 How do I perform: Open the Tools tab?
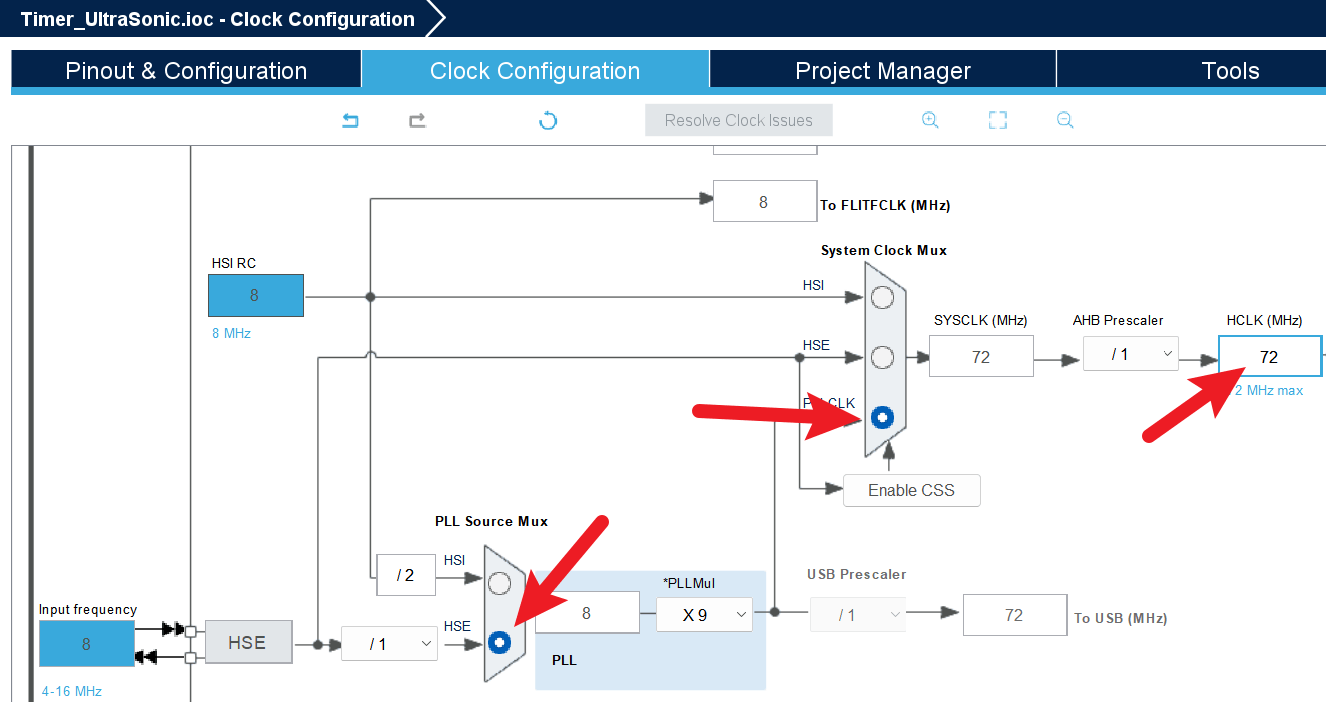coord(1229,71)
